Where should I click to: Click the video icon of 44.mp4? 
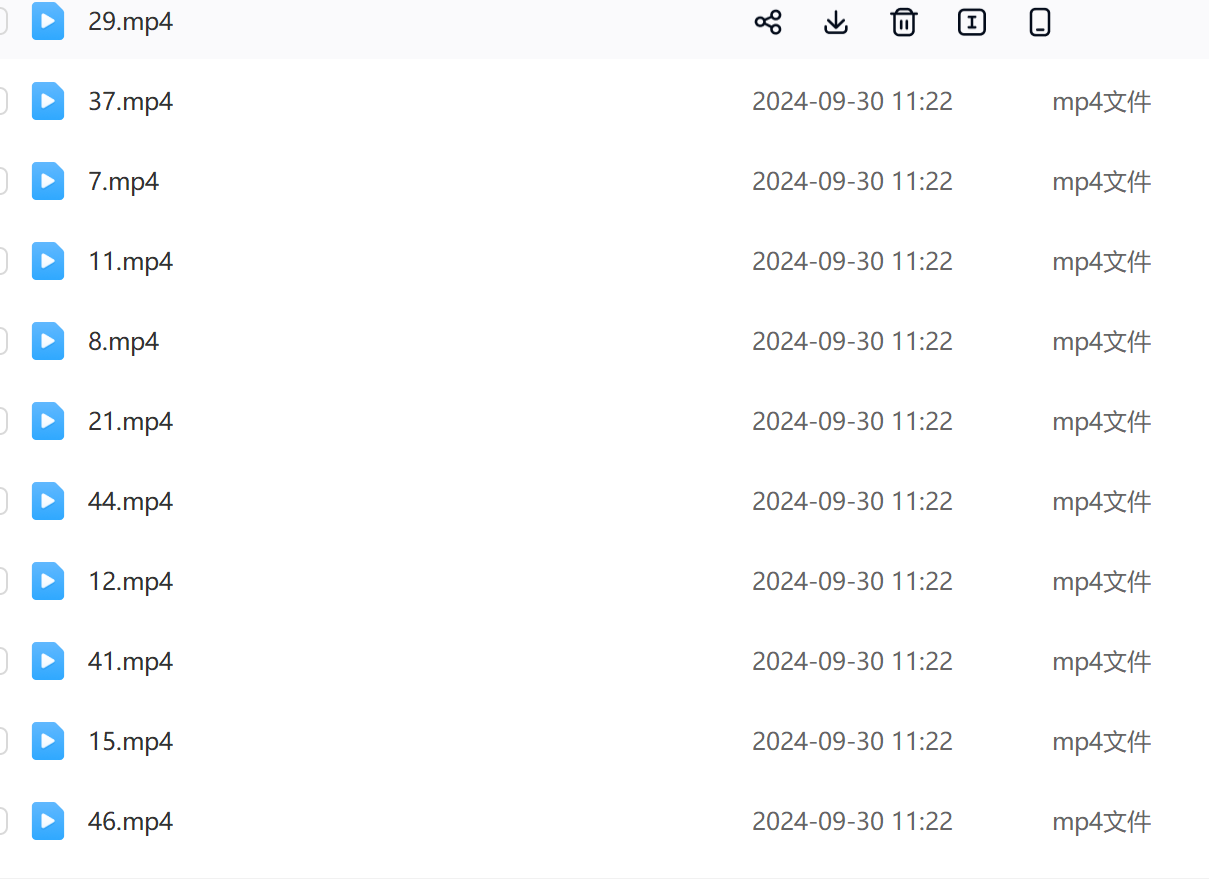tap(48, 501)
